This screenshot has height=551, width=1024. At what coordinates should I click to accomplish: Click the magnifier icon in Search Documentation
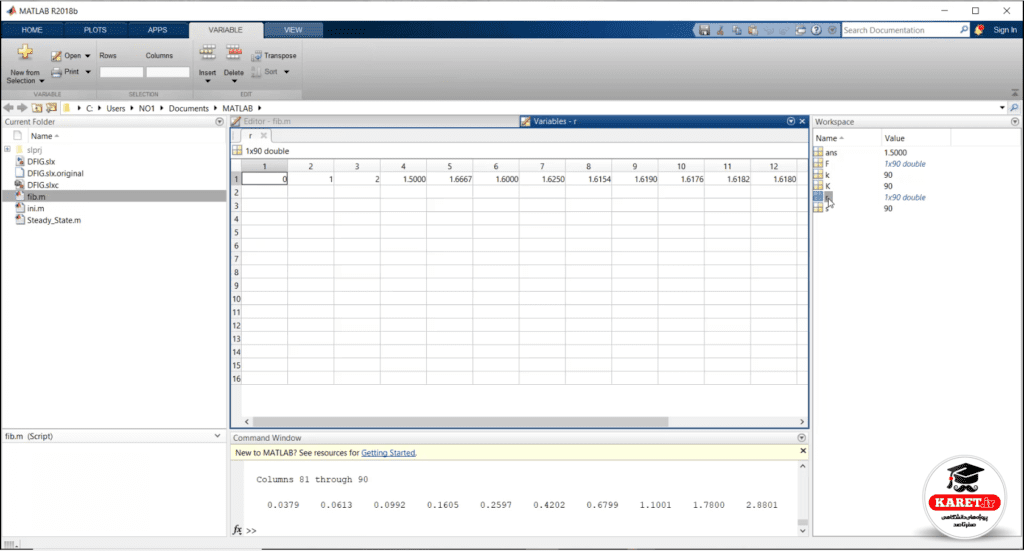[963, 30]
